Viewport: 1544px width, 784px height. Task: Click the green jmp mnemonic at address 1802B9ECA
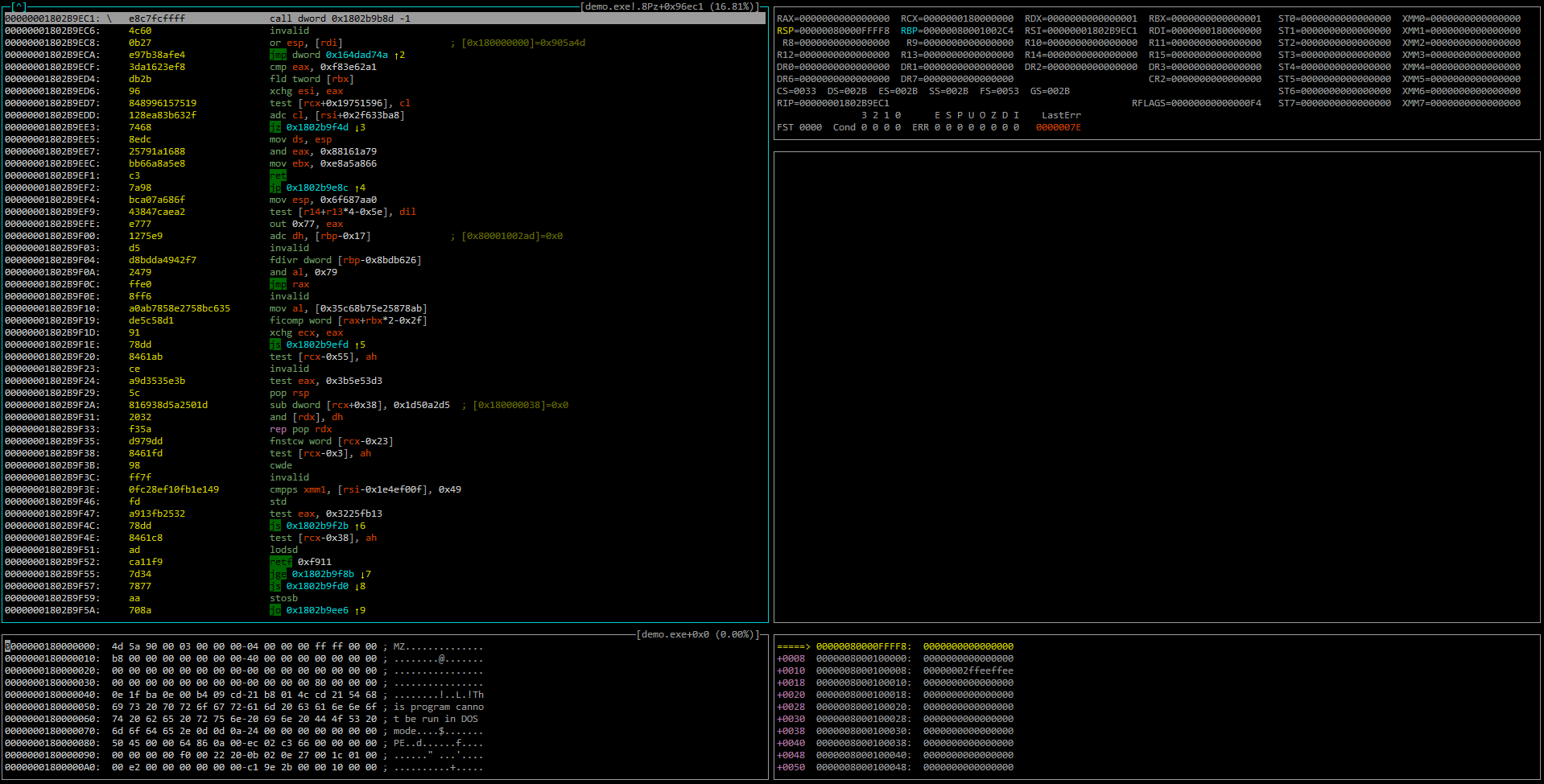click(278, 55)
